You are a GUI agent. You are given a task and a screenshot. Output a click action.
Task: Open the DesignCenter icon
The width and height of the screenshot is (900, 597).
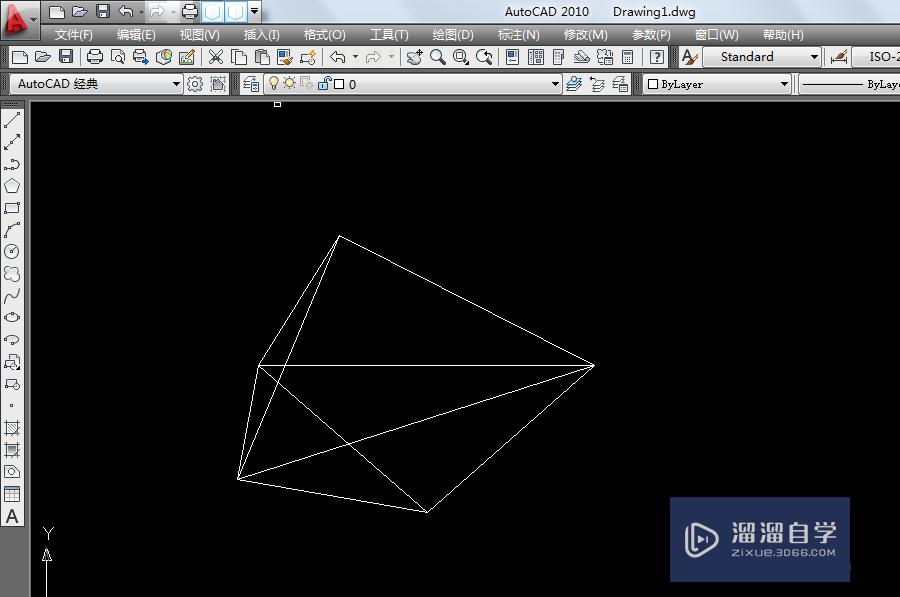coord(536,57)
